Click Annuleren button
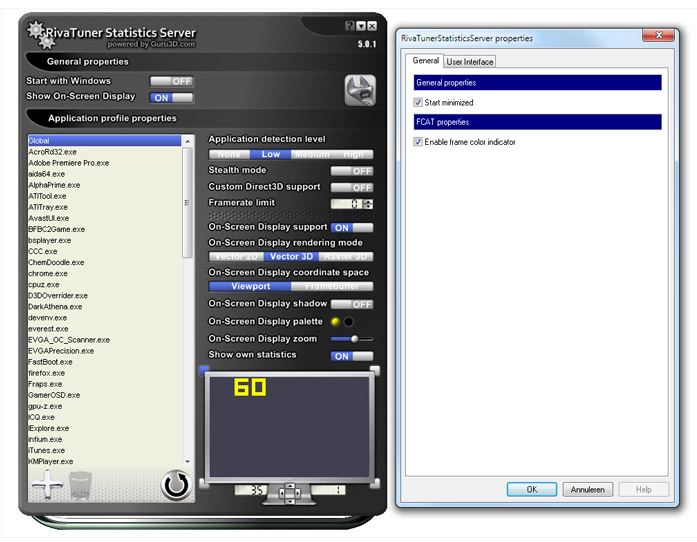This screenshot has height=542, width=697. 588,490
